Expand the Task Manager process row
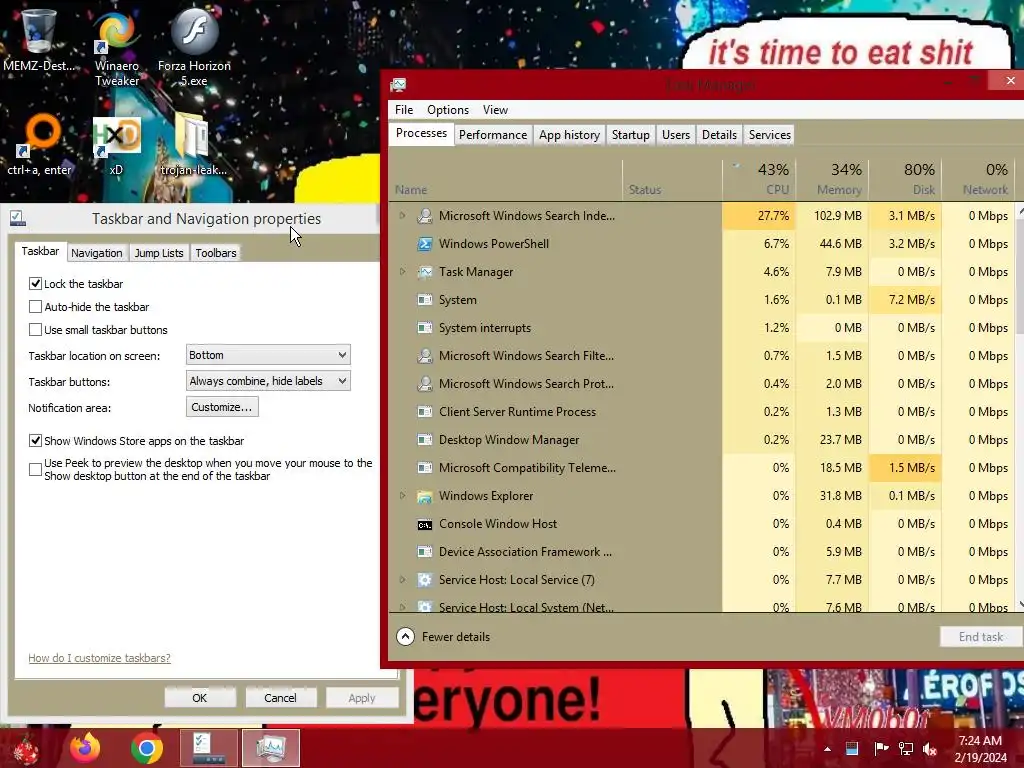This screenshot has width=1024, height=768. click(402, 272)
